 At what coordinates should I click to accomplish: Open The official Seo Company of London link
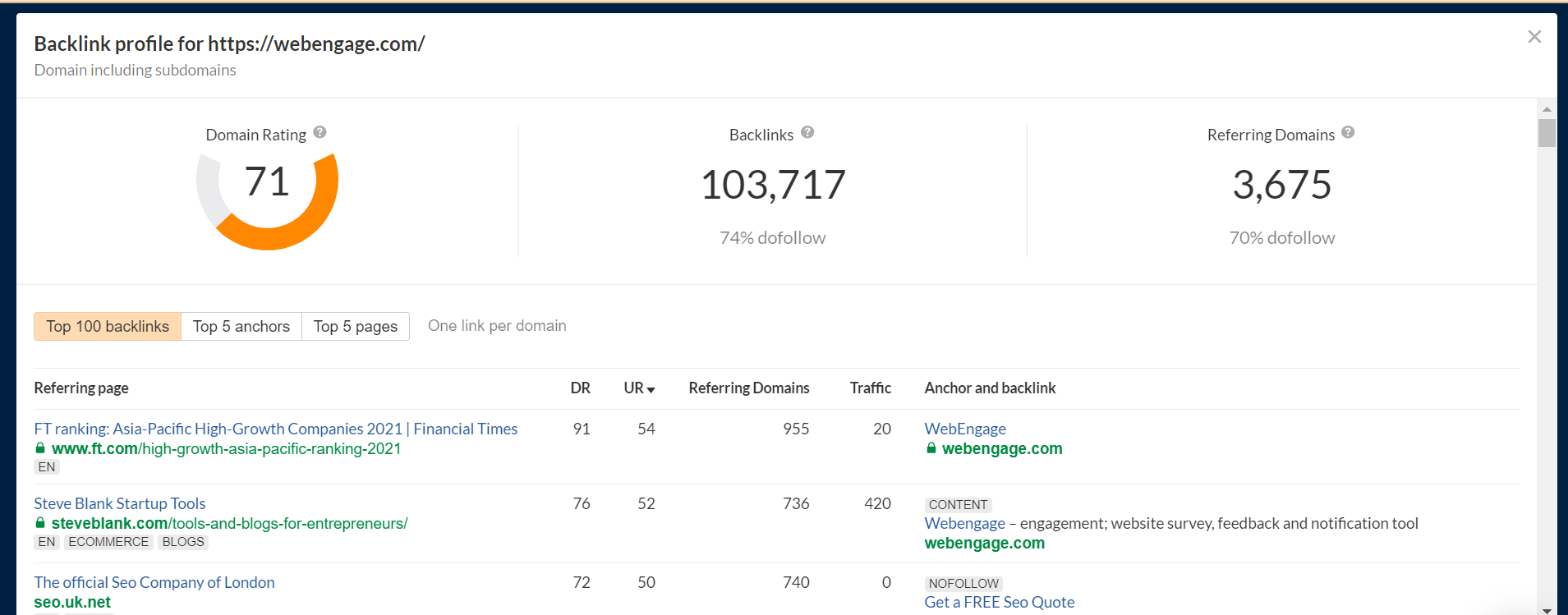pos(154,582)
